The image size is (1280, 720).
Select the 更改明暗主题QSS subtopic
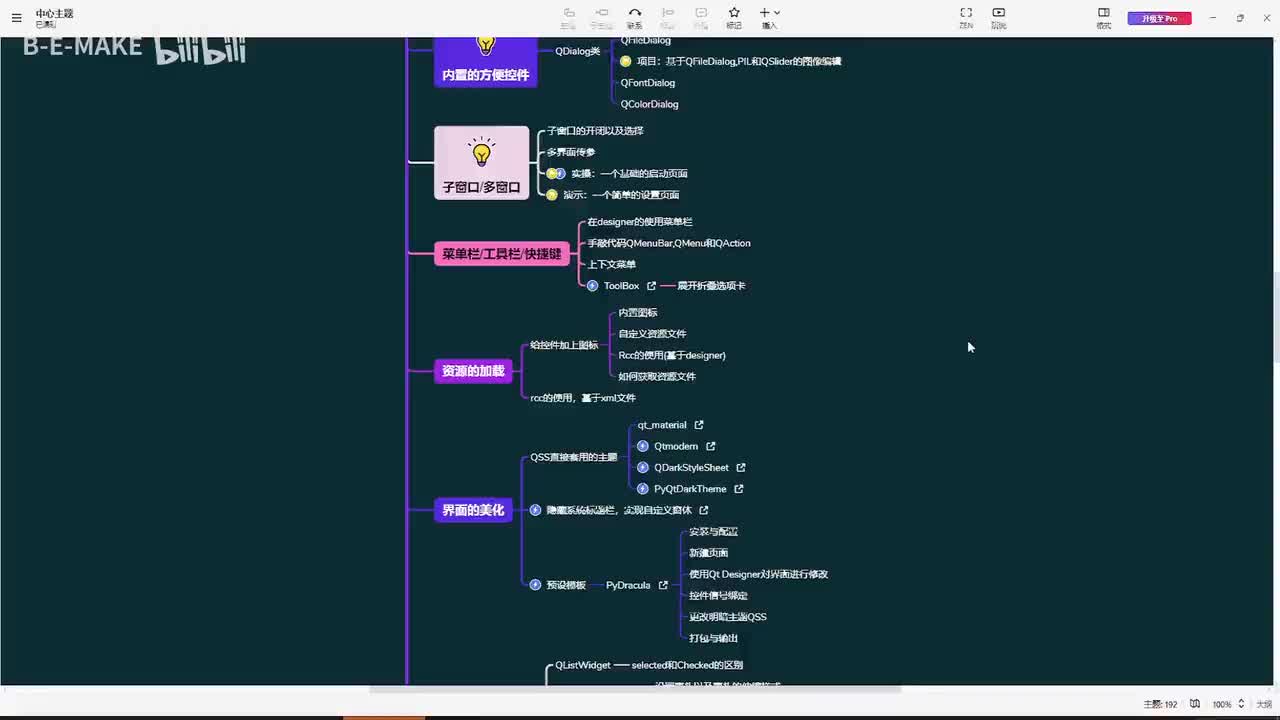click(728, 617)
